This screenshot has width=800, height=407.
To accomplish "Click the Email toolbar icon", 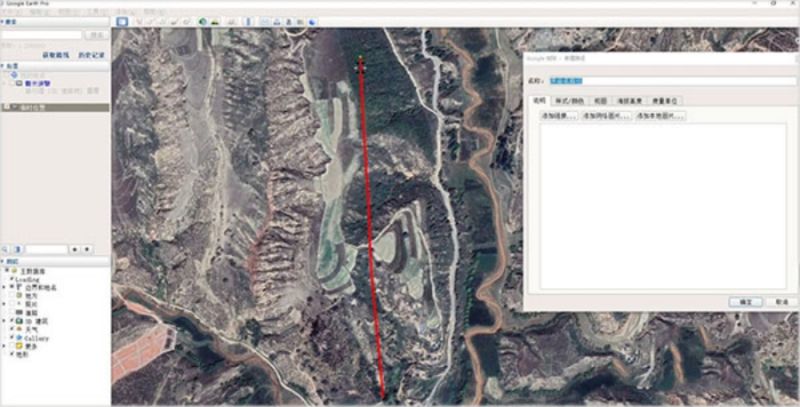I will tap(264, 21).
